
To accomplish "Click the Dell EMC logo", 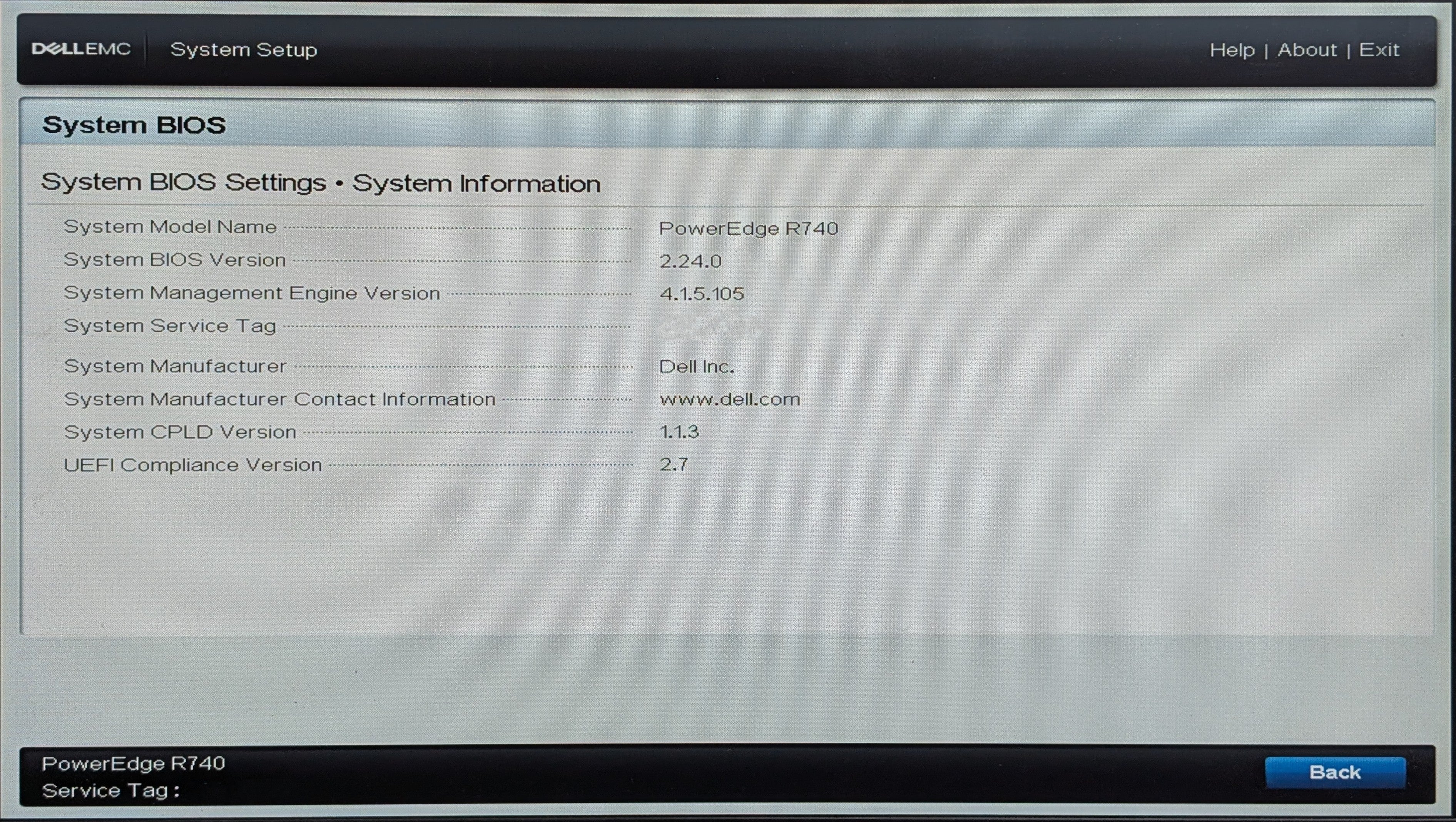I will tap(81, 49).
